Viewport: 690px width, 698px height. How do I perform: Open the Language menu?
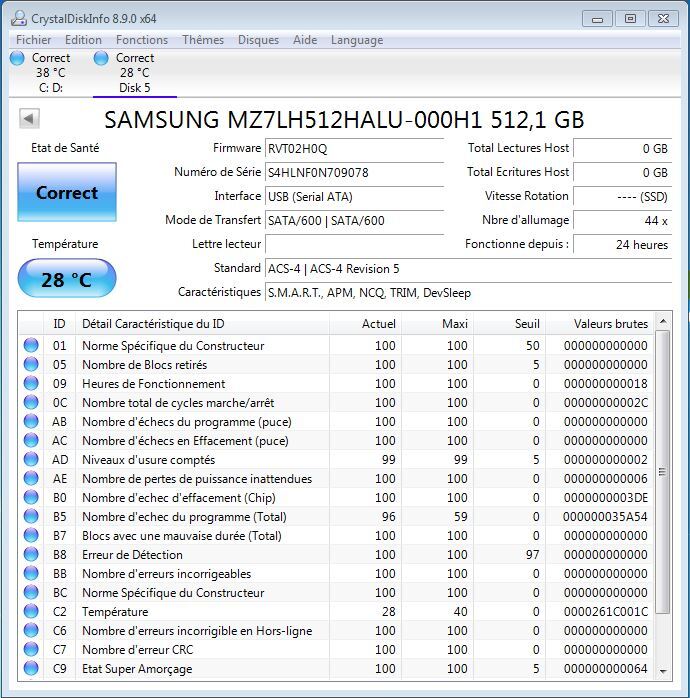357,40
